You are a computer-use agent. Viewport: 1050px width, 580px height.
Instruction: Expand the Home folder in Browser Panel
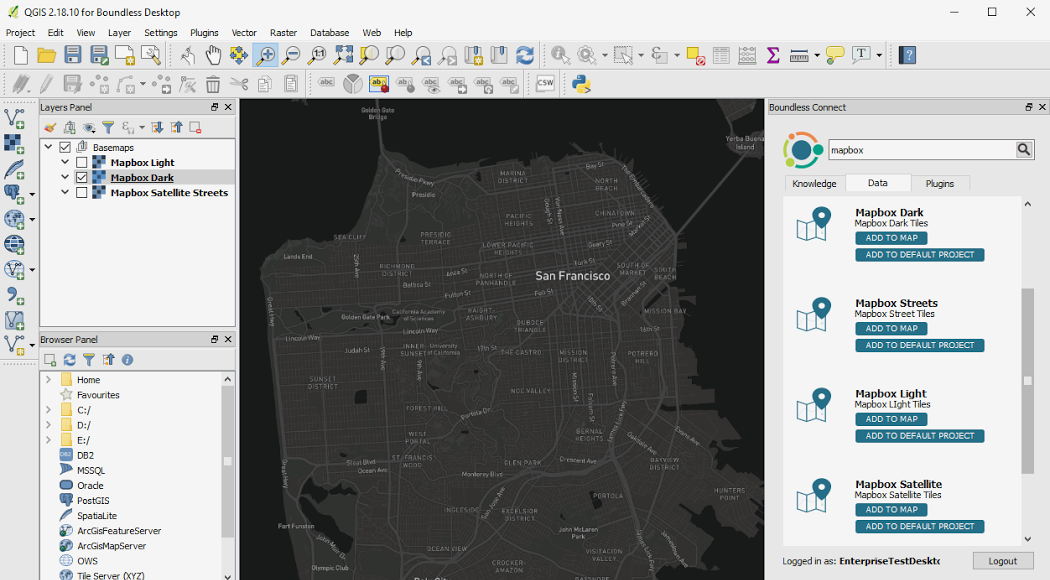tap(48, 379)
